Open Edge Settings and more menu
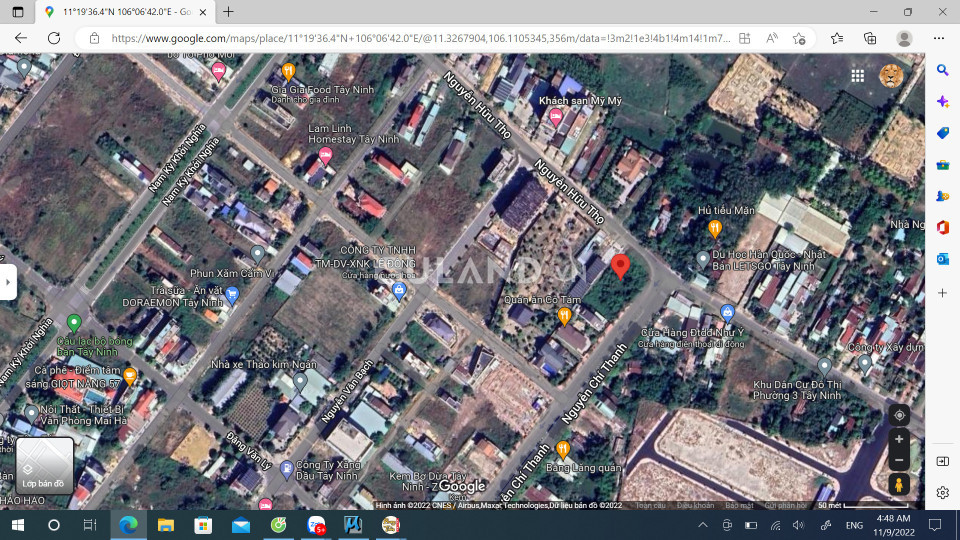Viewport: 960px width, 540px height. (939, 38)
